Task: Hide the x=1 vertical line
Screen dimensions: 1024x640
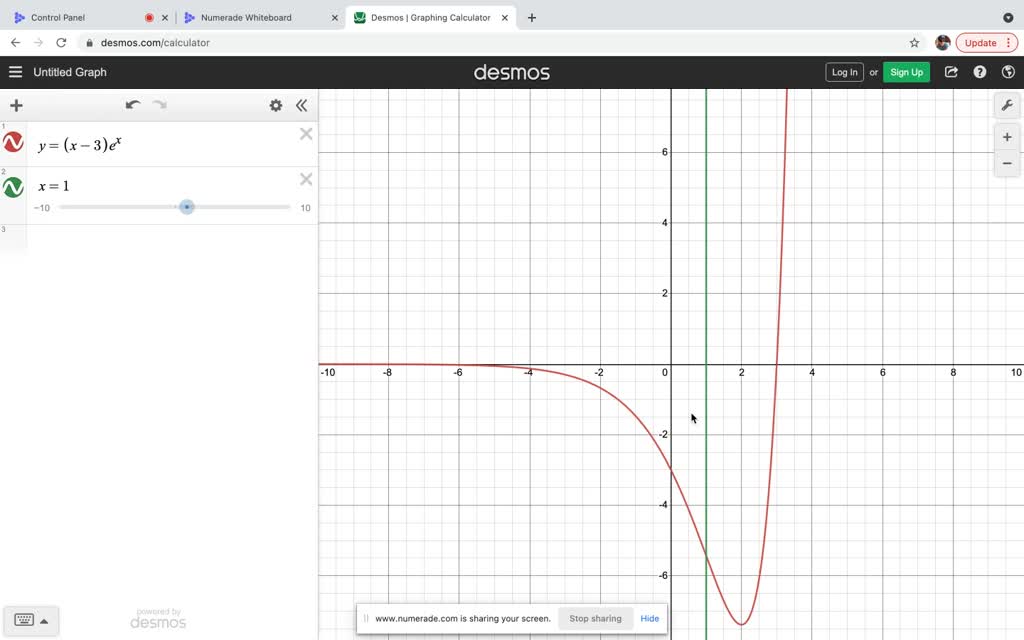Action: [x=12, y=185]
